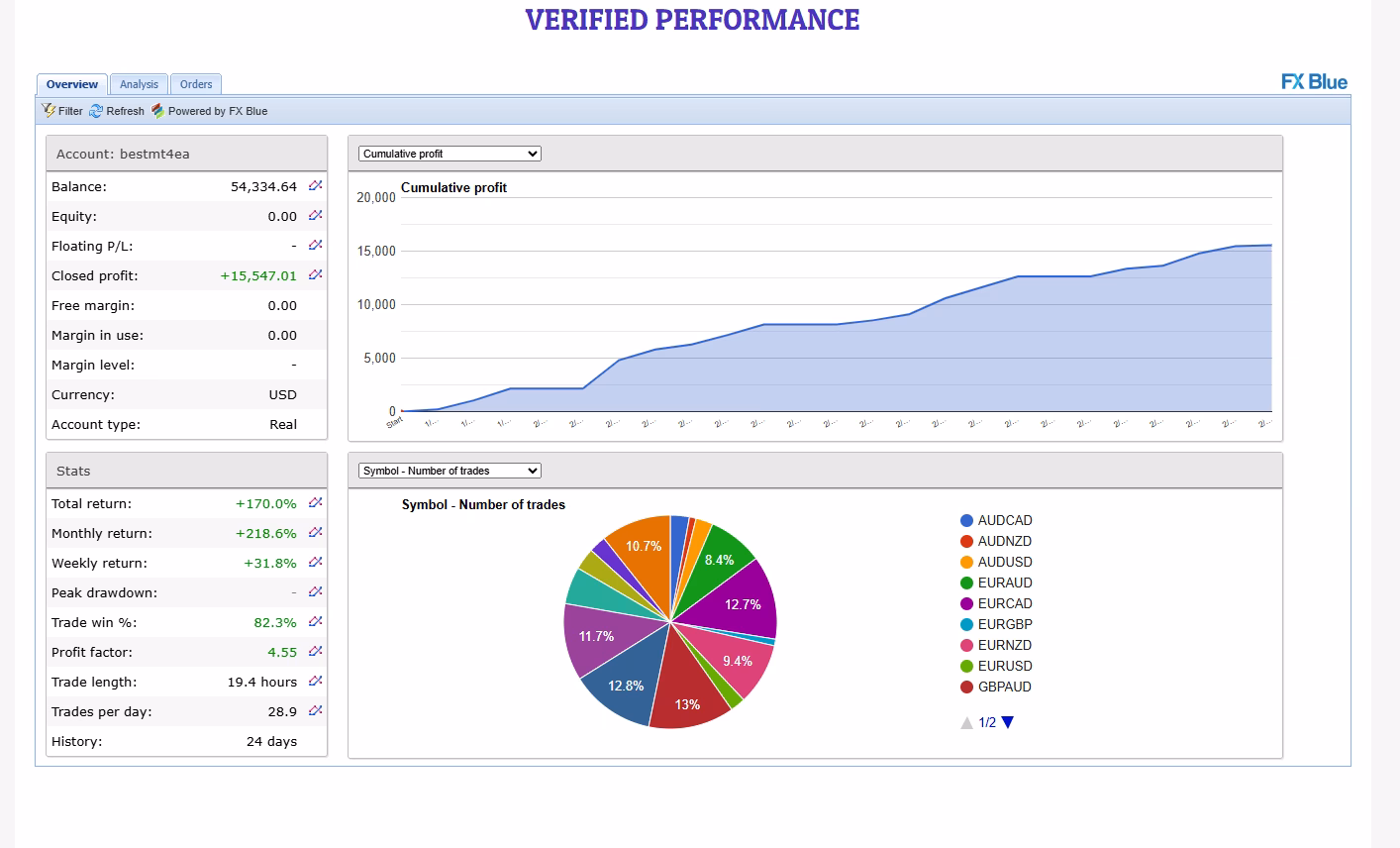1400x848 pixels.
Task: Open the chart icon beside Balance
Action: (x=315, y=185)
